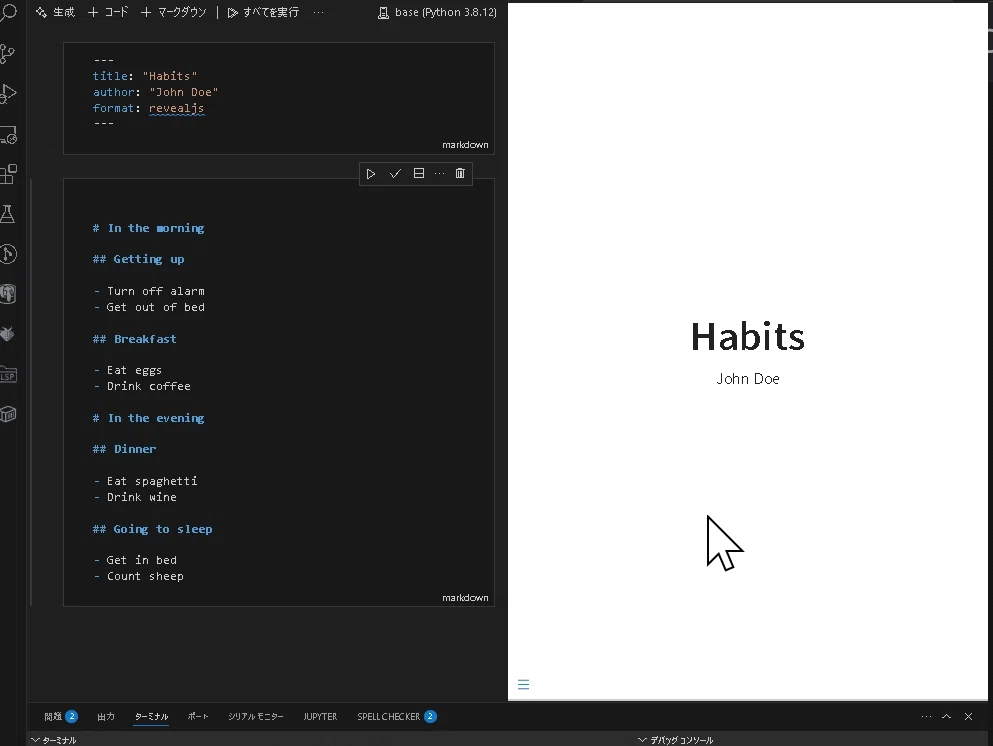Switch to the 出力 tab
Screen dimensions: 993x746
click(x=106, y=716)
